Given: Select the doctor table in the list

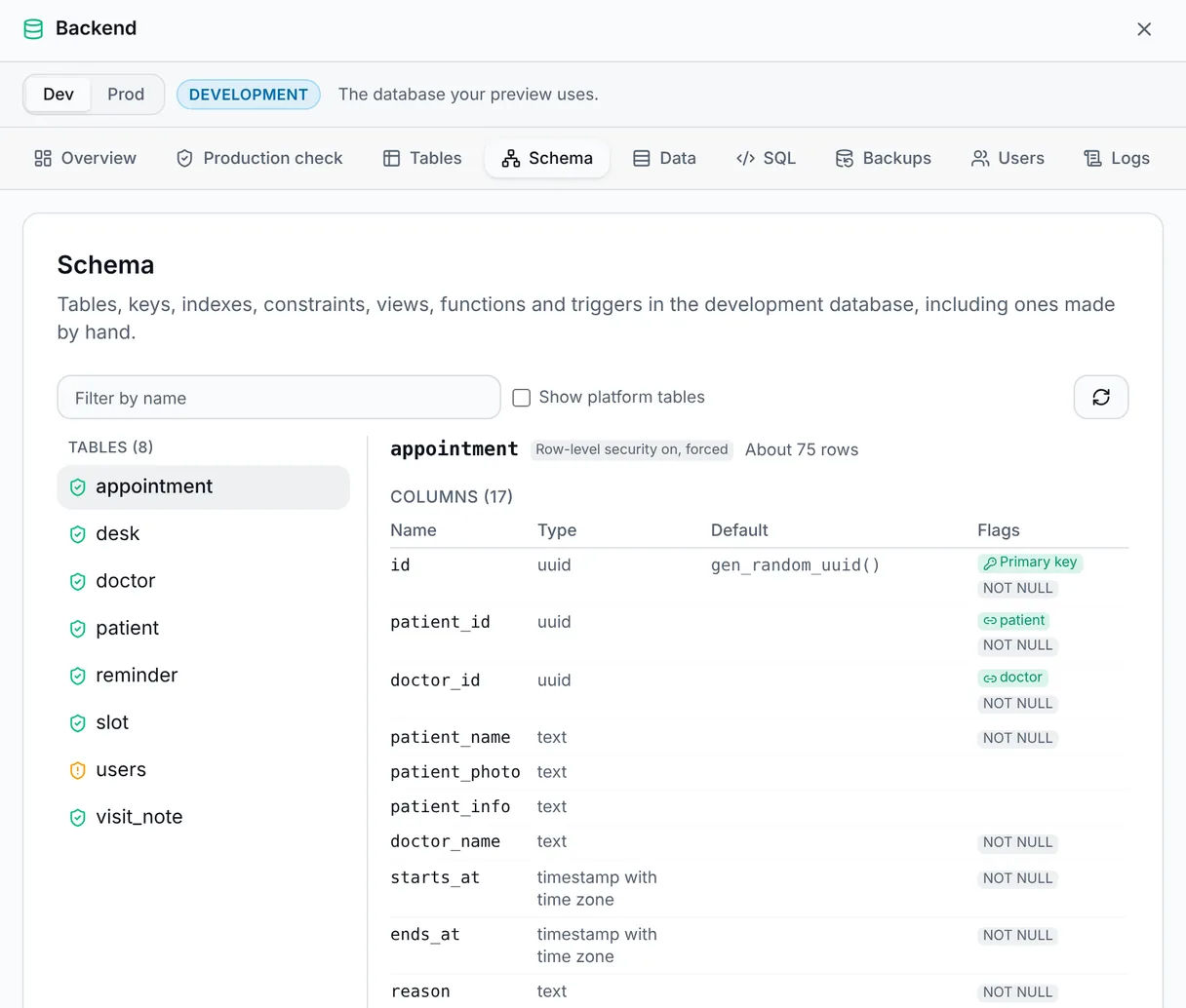Looking at the screenshot, I should 203,581.
